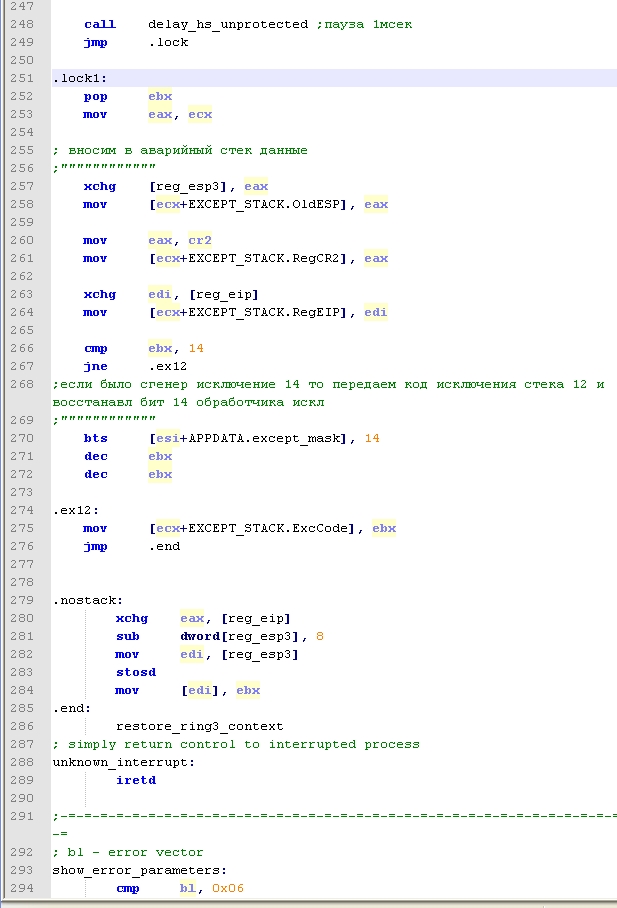Click '[reg_eip]' on line 263

pos(224,294)
